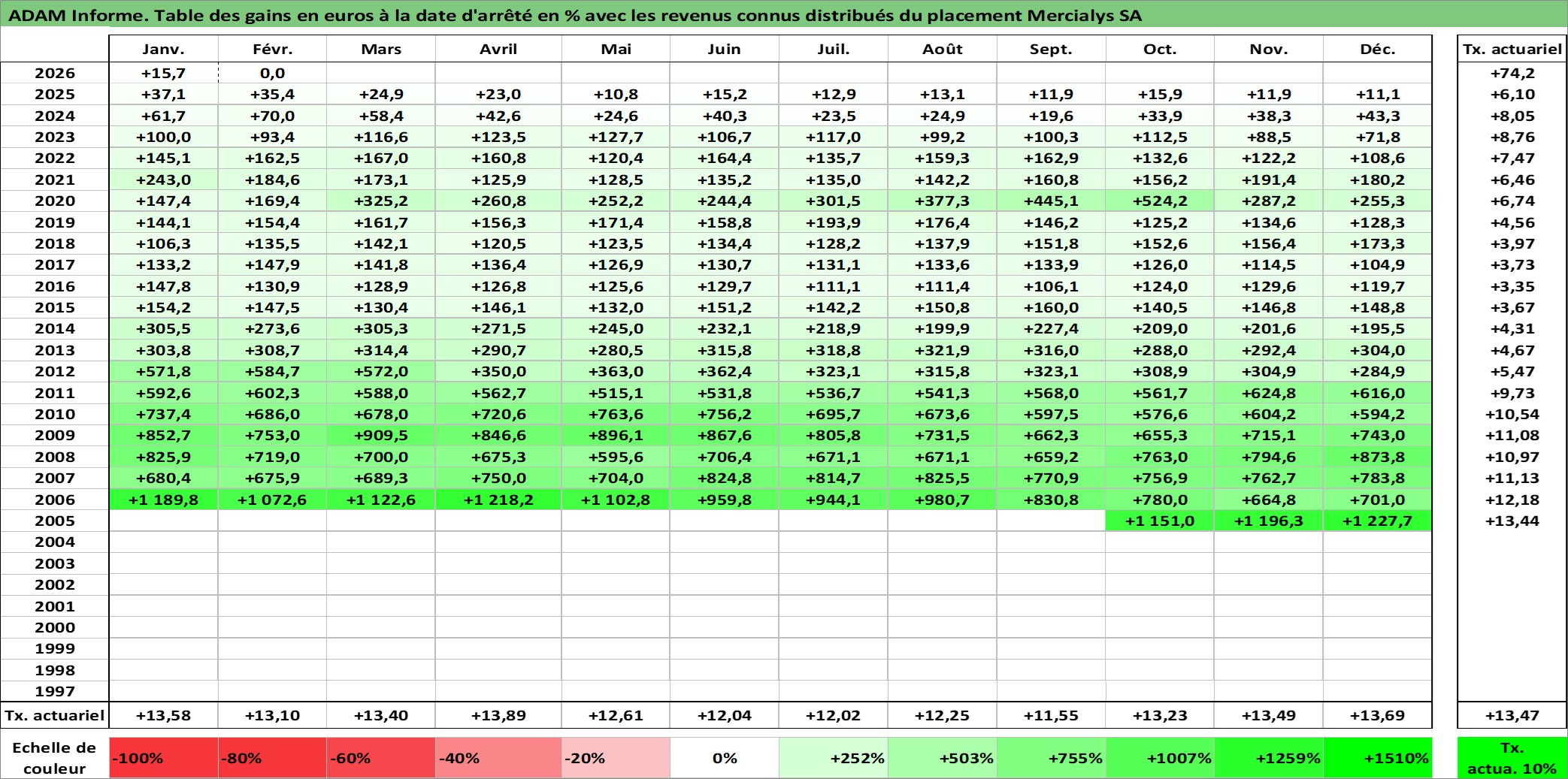This screenshot has height=779, width=1568.
Task: Select the +1259% green scale swatch
Action: click(x=1269, y=758)
